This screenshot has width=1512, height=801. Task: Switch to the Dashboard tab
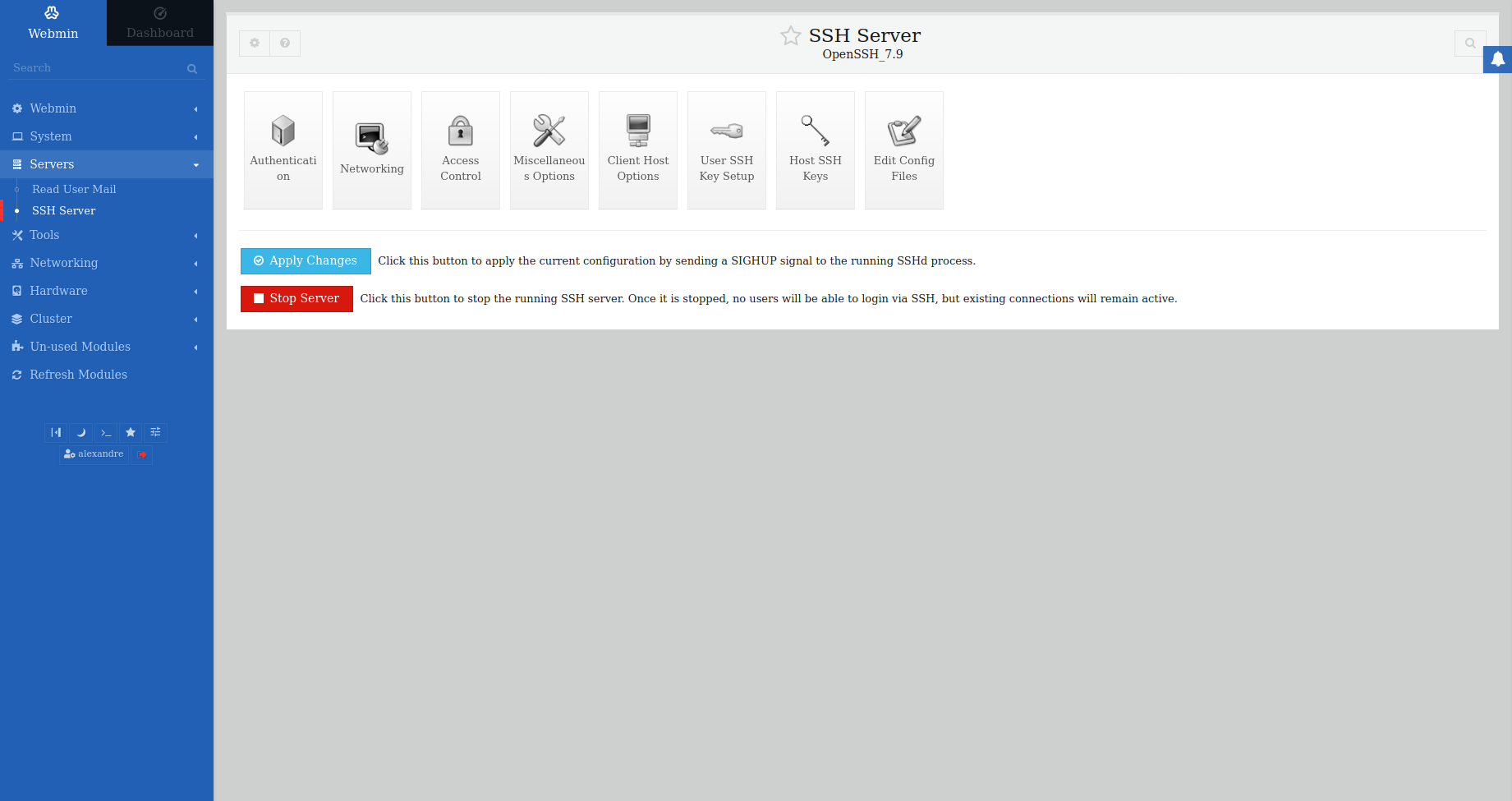point(160,23)
